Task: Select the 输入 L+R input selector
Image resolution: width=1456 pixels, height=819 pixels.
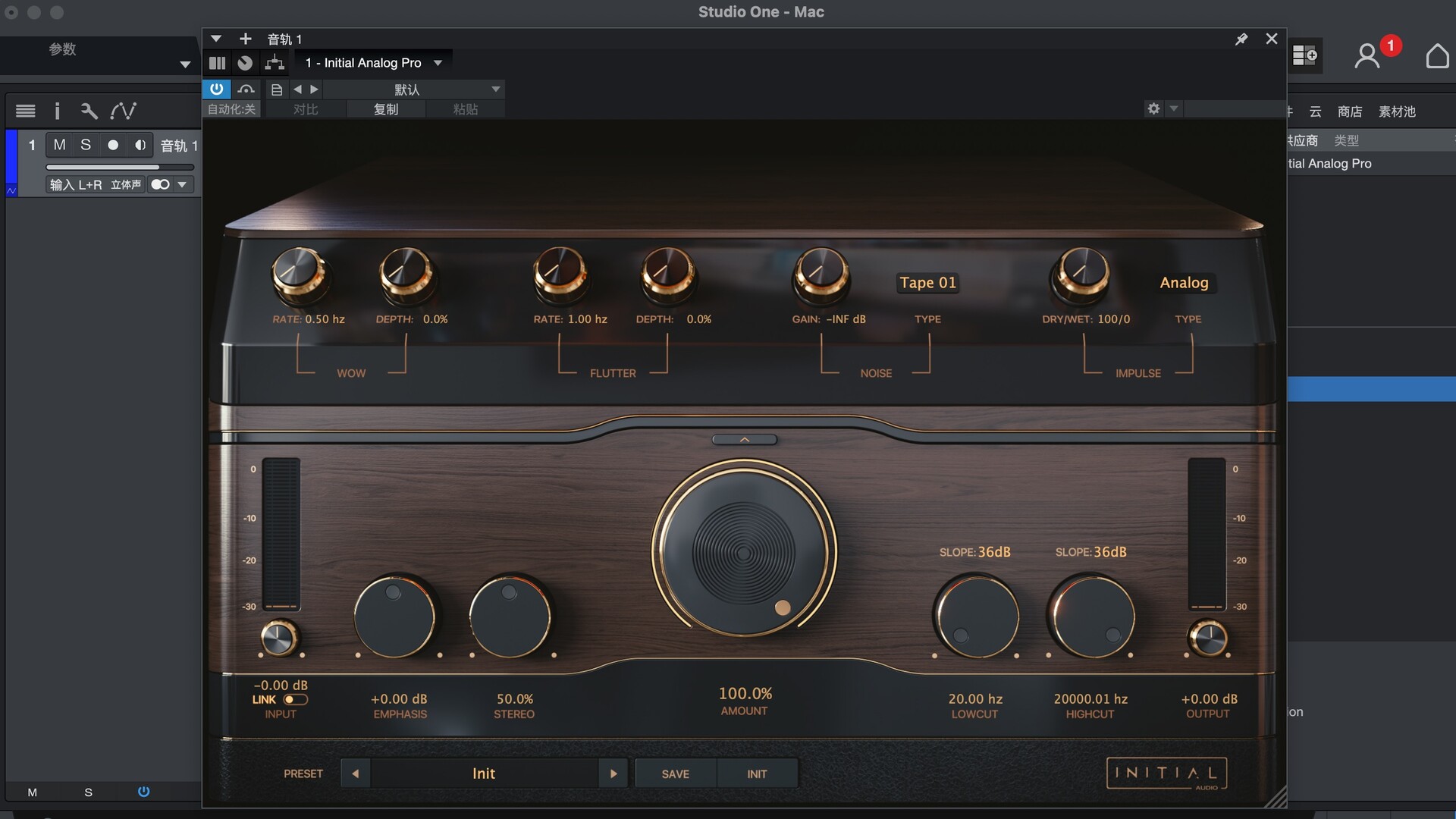Action: [76, 184]
